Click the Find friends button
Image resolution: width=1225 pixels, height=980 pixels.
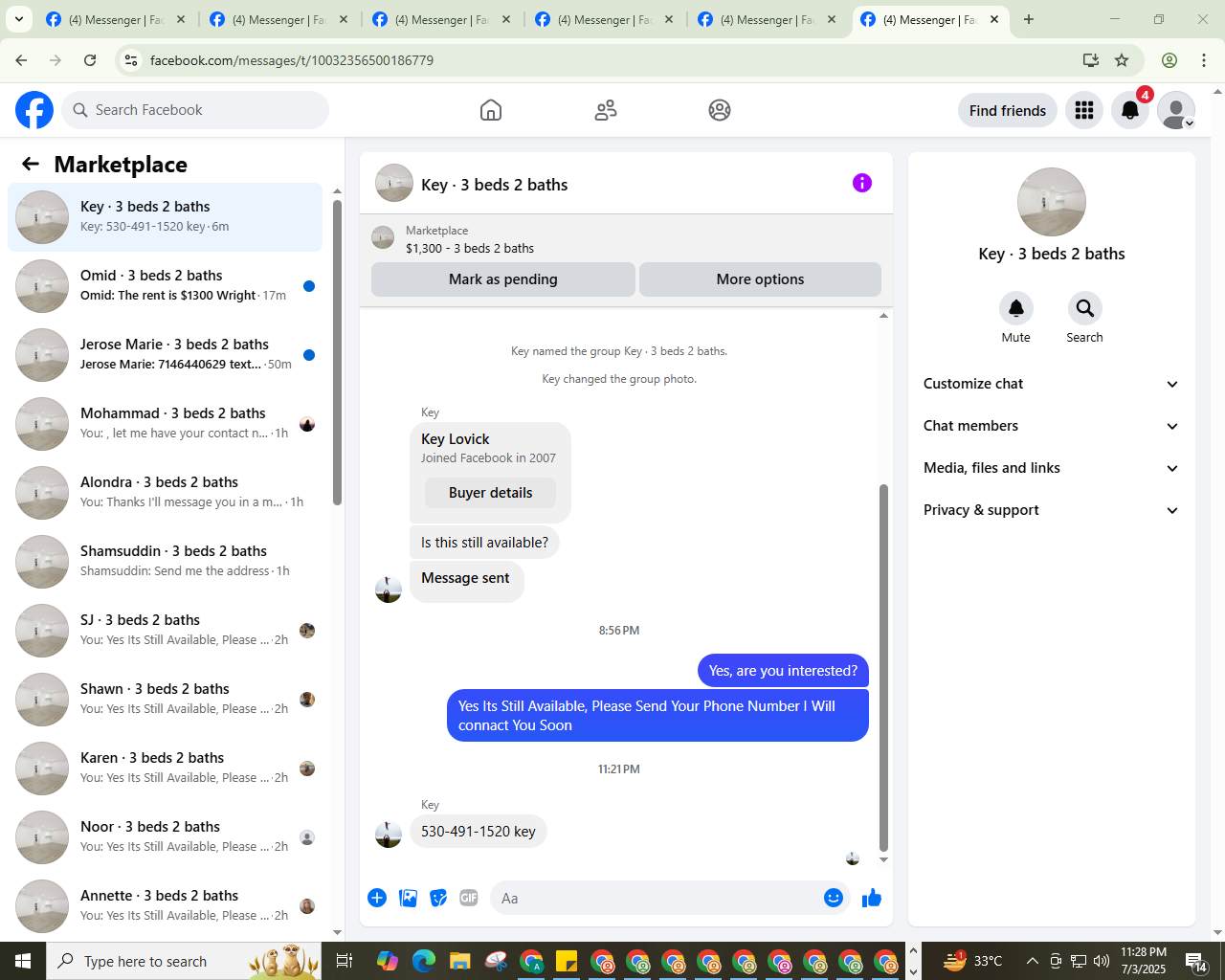click(1008, 110)
